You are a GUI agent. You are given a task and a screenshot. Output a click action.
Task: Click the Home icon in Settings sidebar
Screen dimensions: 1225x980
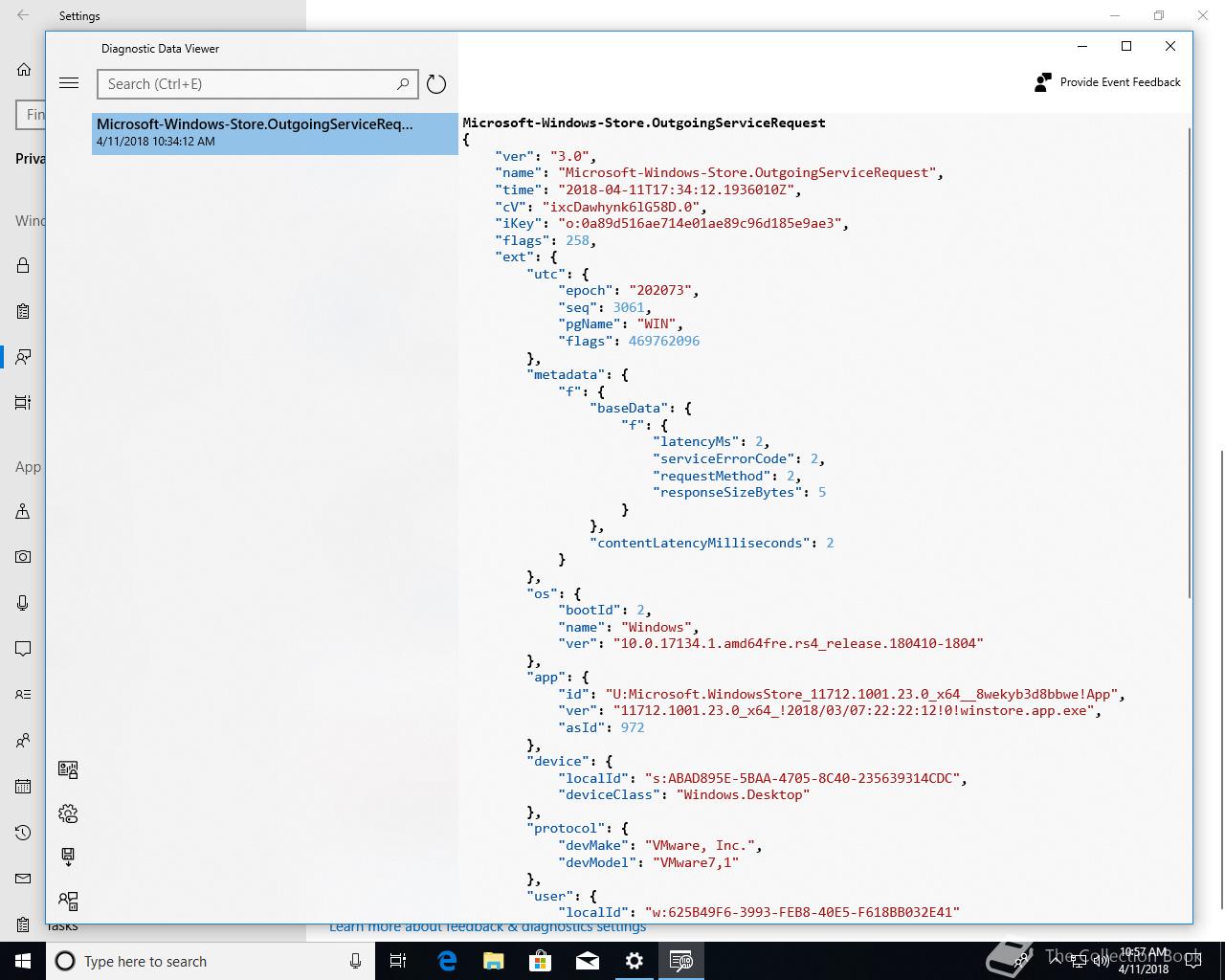[24, 70]
